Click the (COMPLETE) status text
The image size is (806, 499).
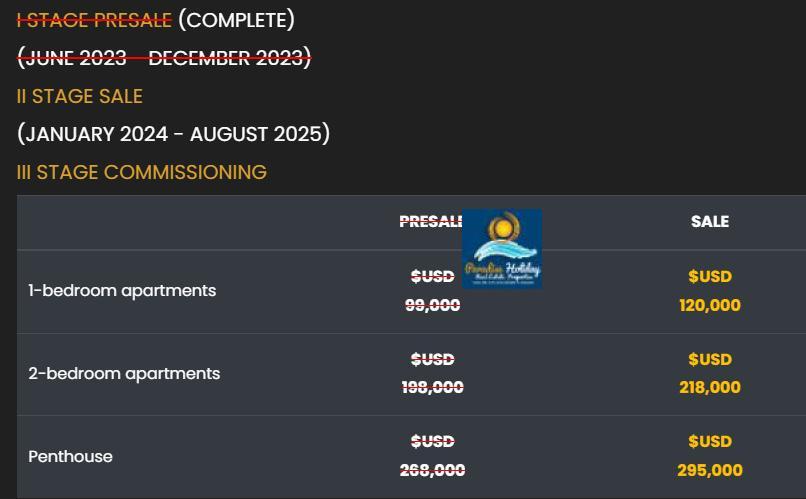coord(236,20)
